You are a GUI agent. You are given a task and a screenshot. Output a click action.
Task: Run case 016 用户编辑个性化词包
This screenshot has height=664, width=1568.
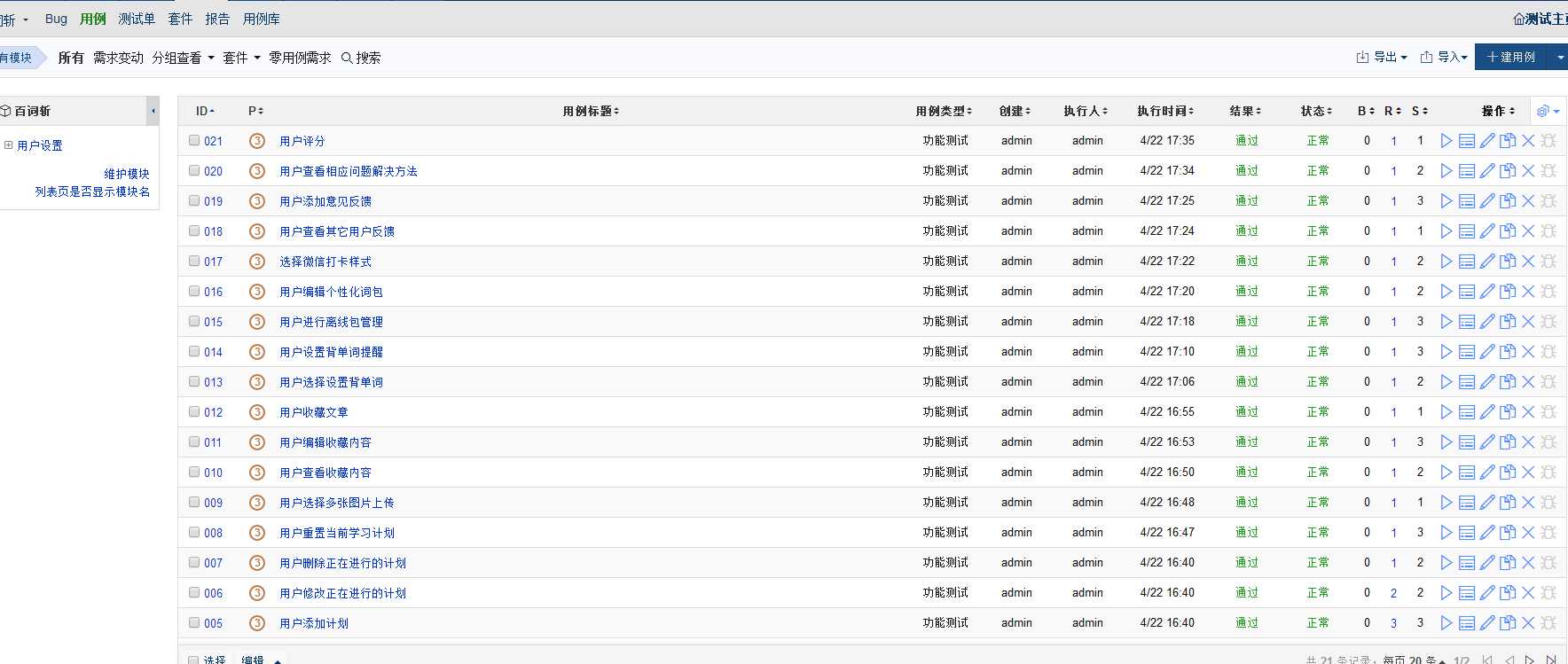point(1446,292)
